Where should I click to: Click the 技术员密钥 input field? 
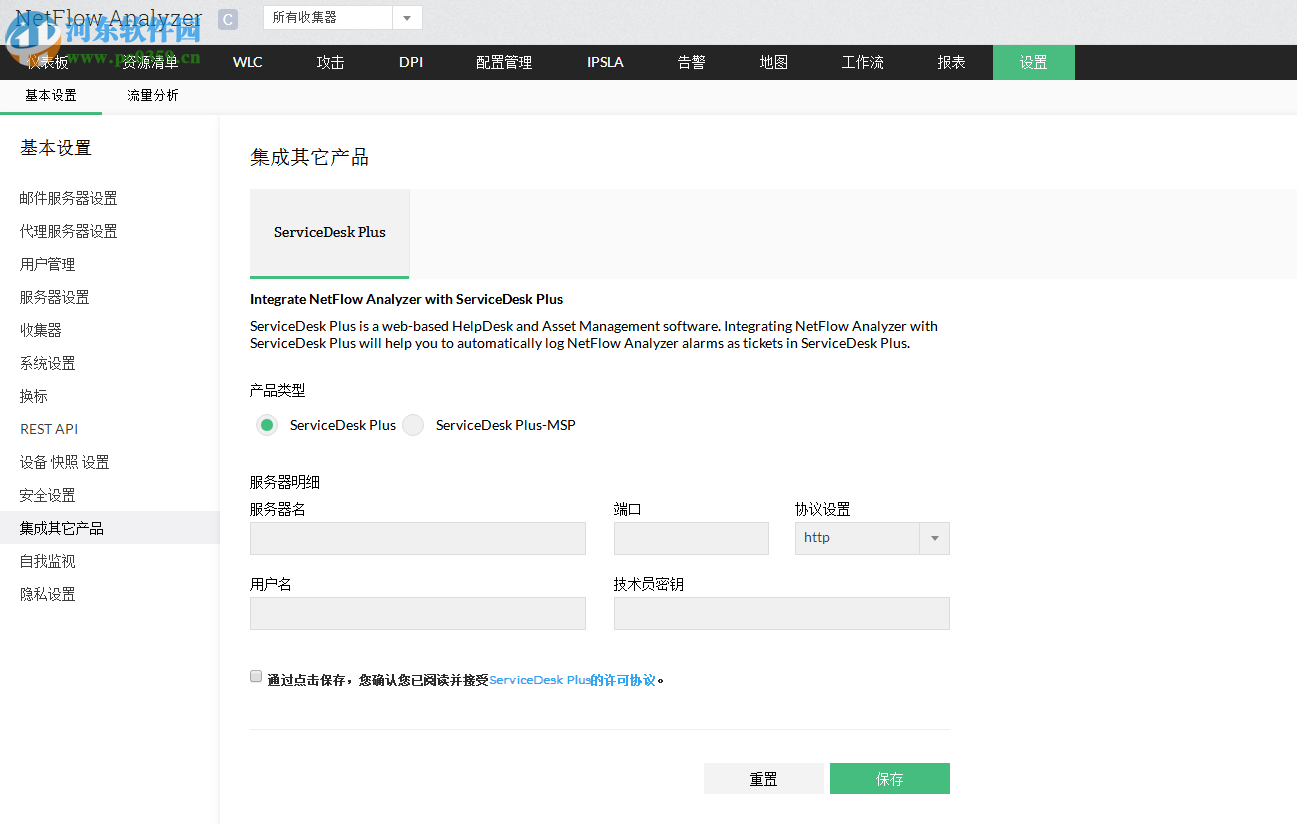point(781,612)
